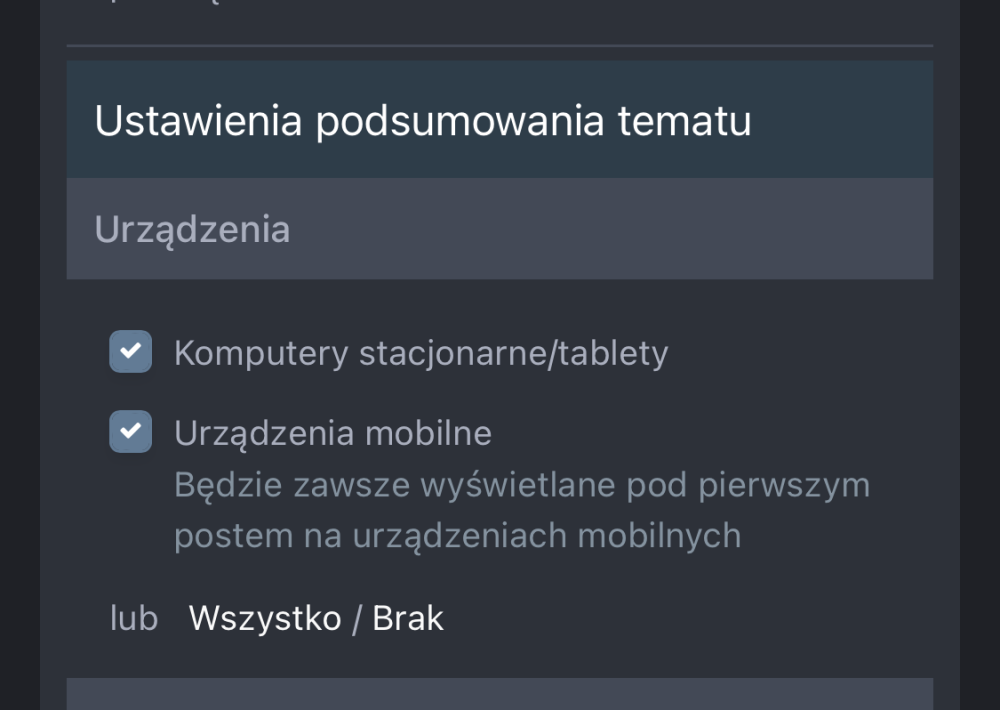Click the white checkmark beside Komputery stacjonarne/tablety

point(131,352)
